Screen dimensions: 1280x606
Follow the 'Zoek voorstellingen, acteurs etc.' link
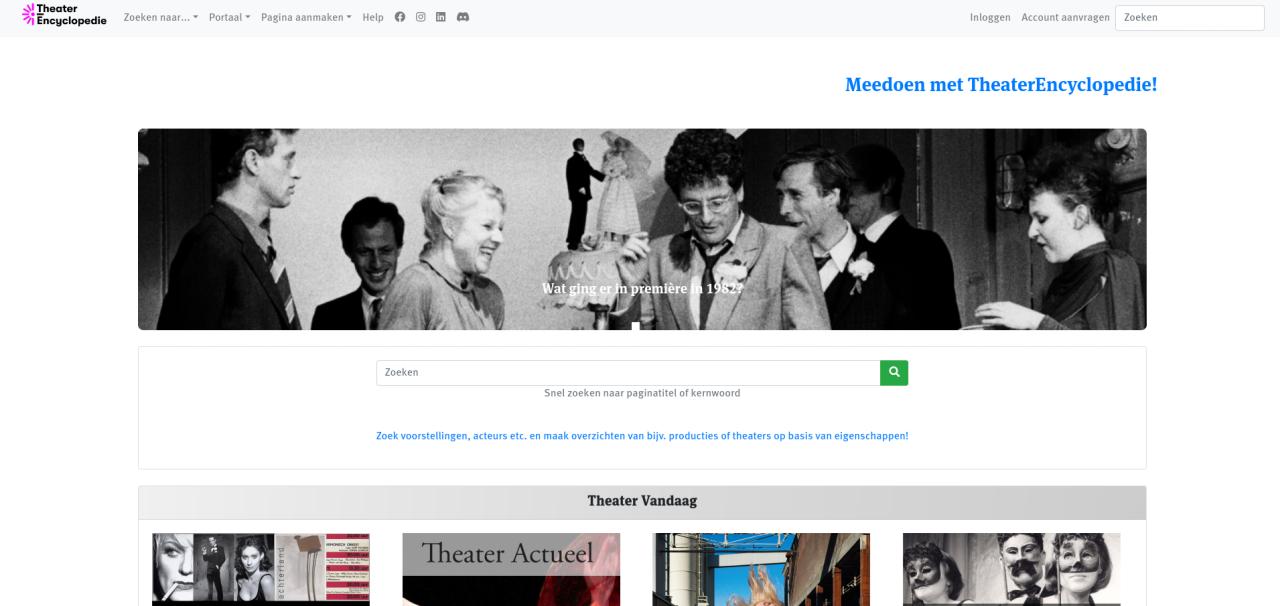(x=642, y=436)
